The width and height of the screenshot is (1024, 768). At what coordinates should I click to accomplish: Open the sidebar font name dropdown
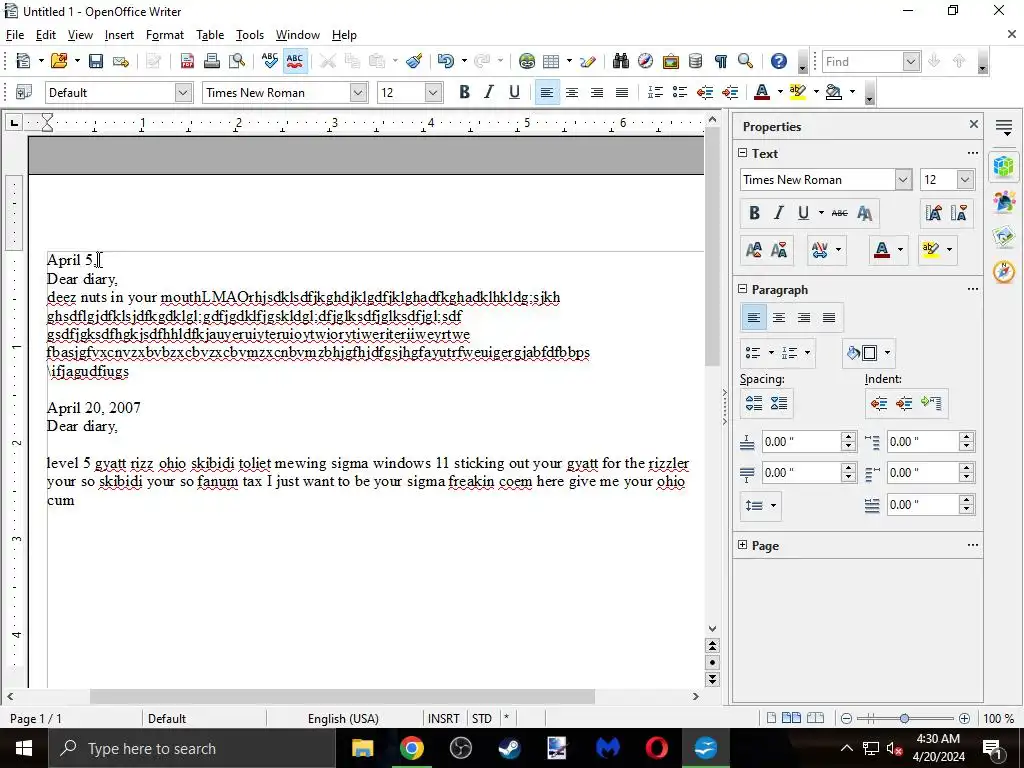903,180
